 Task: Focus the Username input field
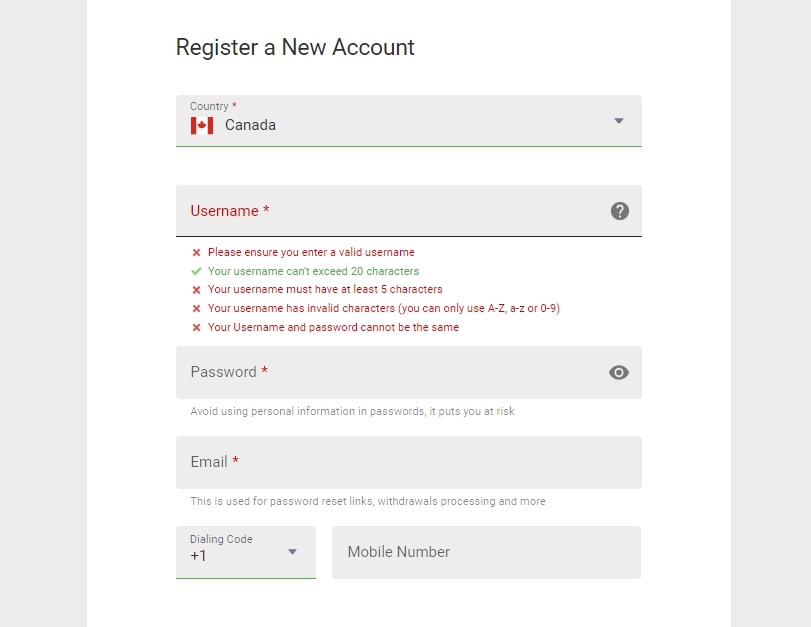click(x=409, y=211)
